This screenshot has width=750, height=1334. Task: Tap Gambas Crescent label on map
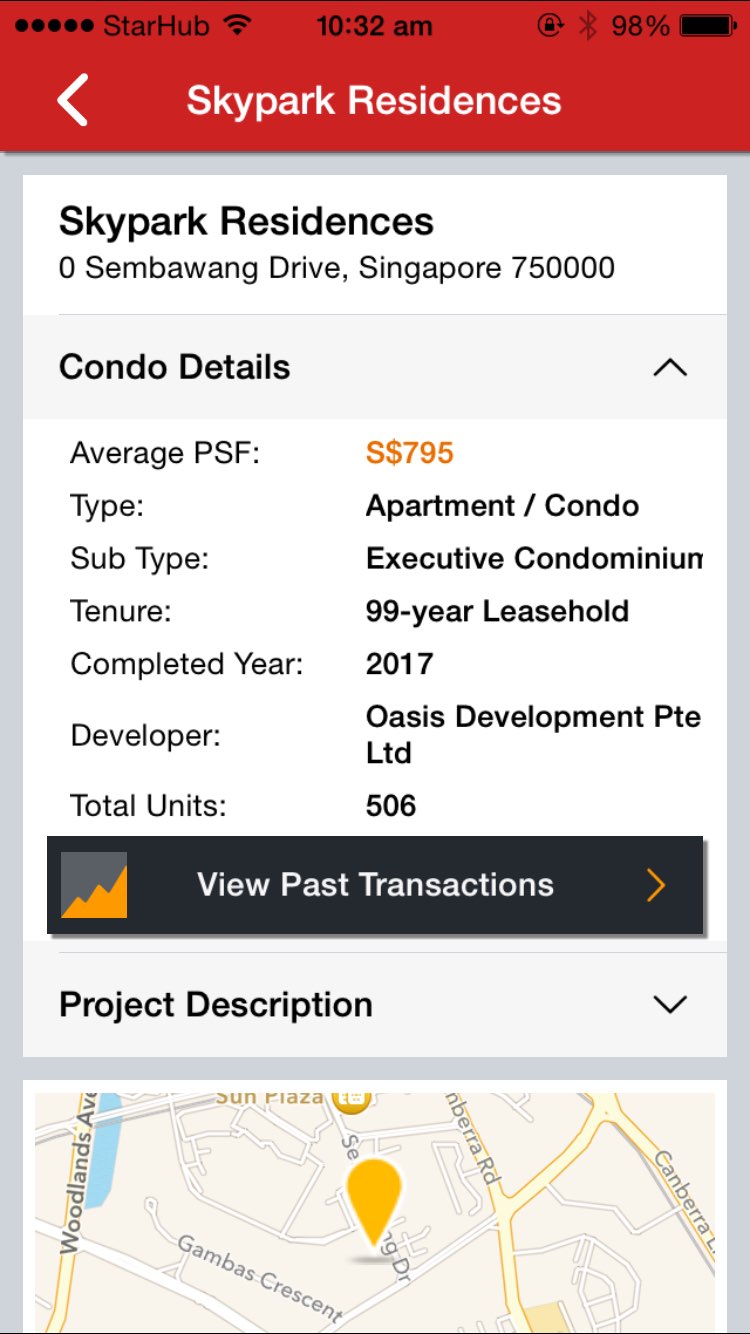pyautogui.click(x=258, y=1276)
